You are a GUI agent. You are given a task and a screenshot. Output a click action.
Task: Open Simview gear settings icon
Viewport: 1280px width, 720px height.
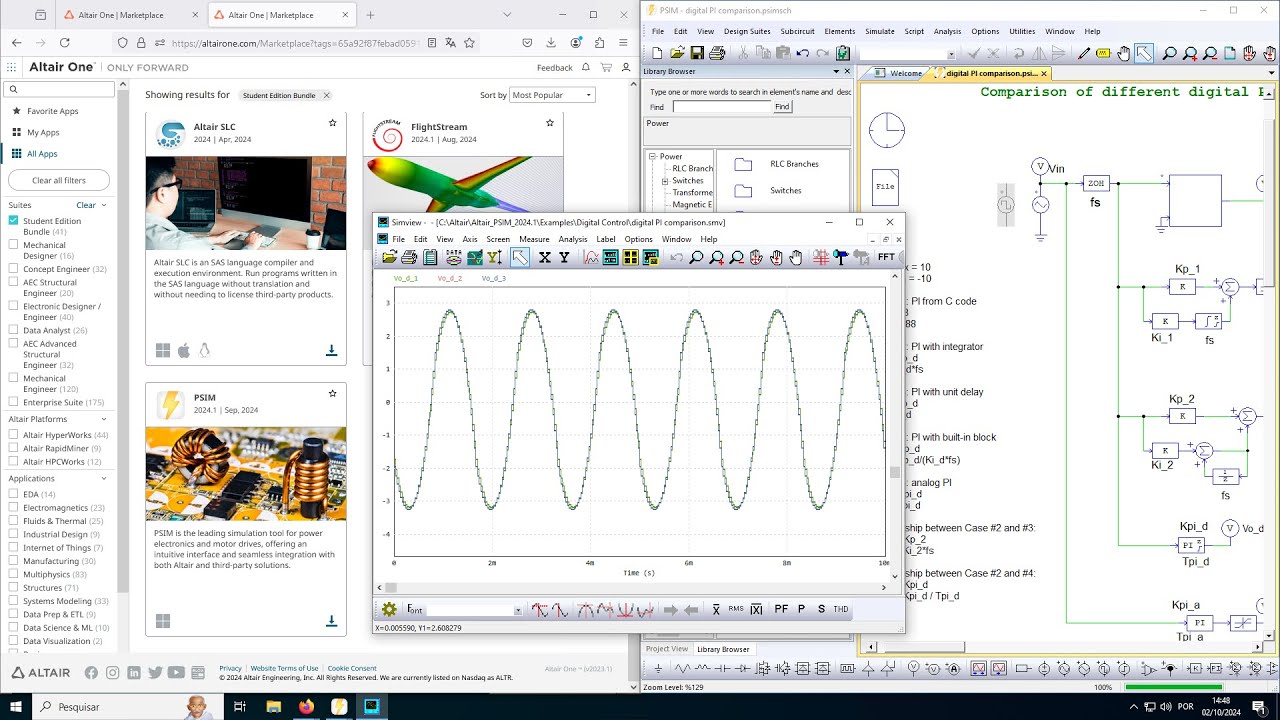389,610
